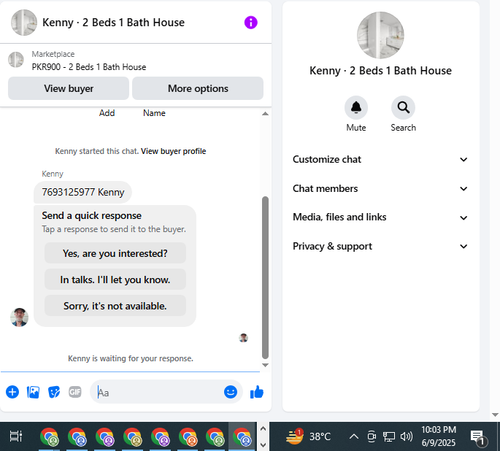500x451 pixels.
Task: Choose a sticker from sticker icon
Action: point(54,392)
